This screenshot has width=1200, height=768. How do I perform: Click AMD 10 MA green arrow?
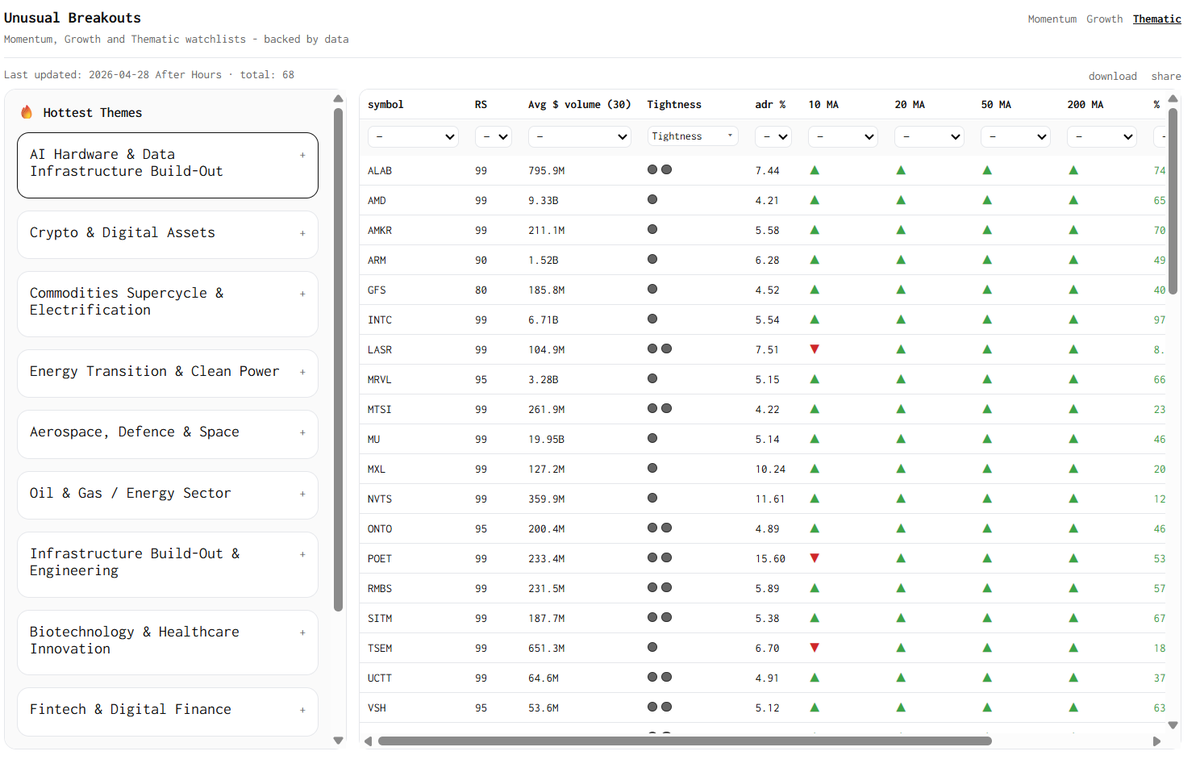point(815,200)
